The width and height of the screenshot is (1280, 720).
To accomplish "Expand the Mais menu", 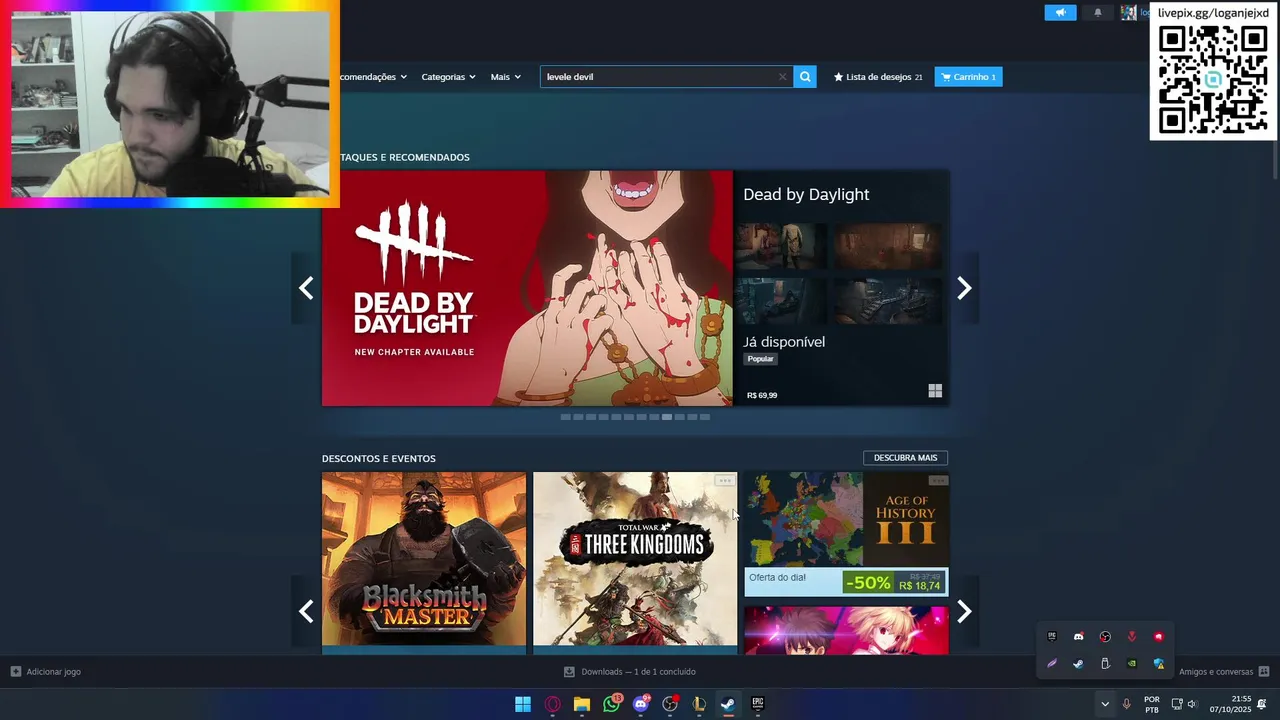I will (x=505, y=77).
